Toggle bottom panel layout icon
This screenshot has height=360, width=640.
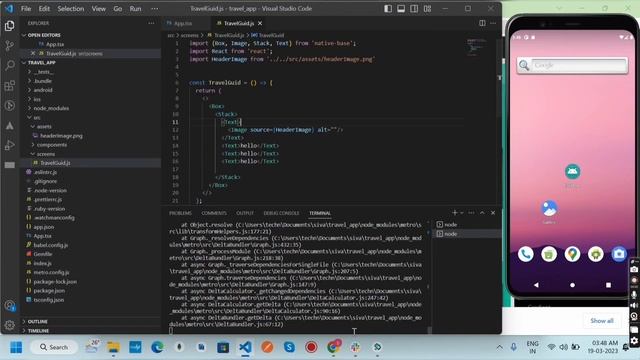pos(401,9)
